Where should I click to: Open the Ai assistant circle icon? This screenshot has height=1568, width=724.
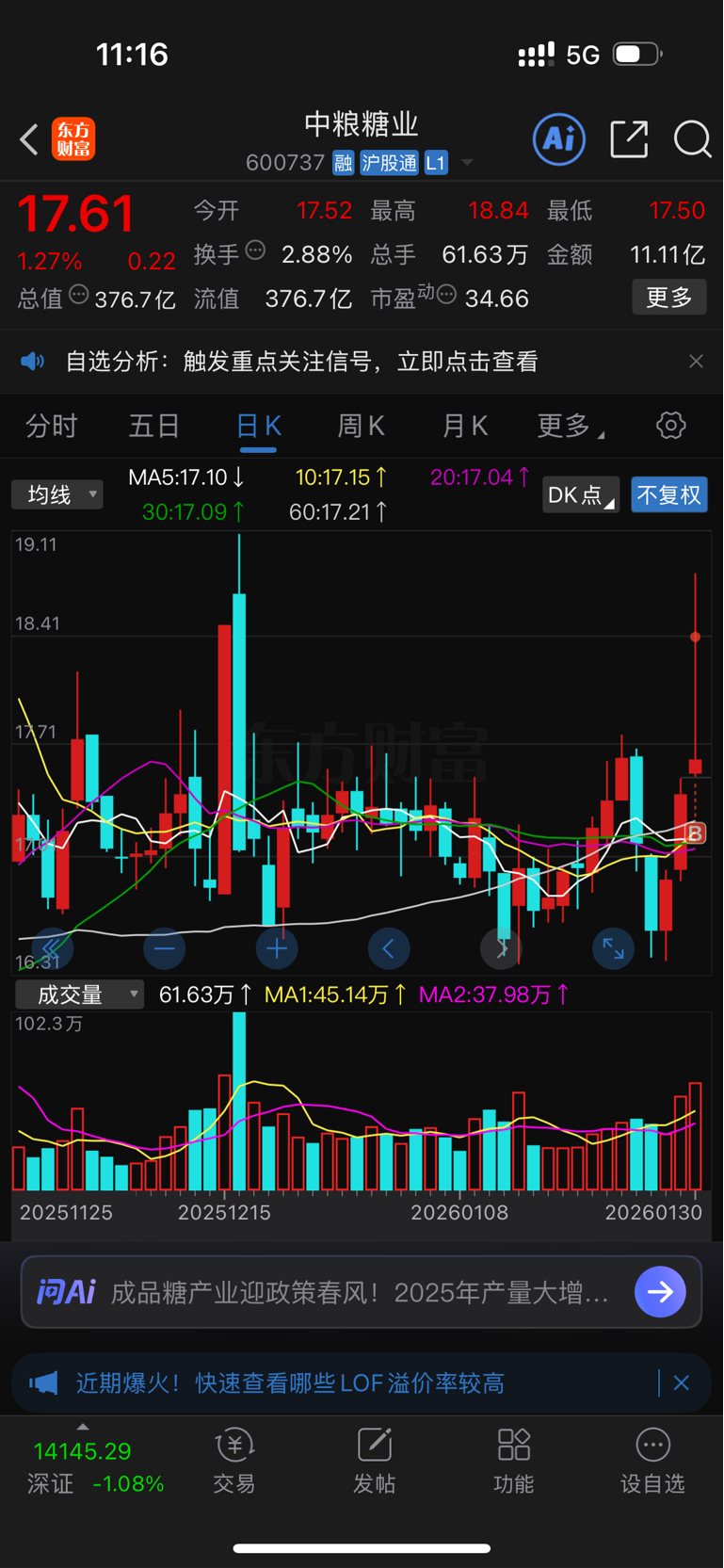coord(559,139)
